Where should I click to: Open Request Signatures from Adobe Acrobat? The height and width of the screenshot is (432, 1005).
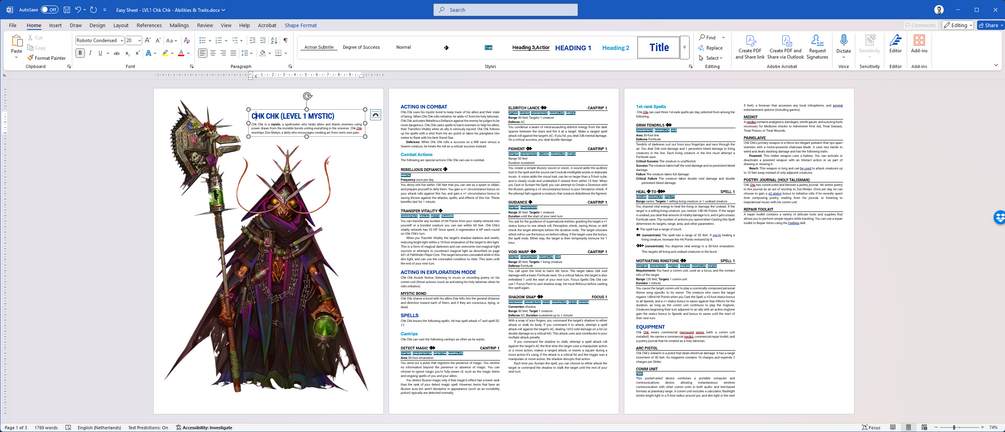817,46
